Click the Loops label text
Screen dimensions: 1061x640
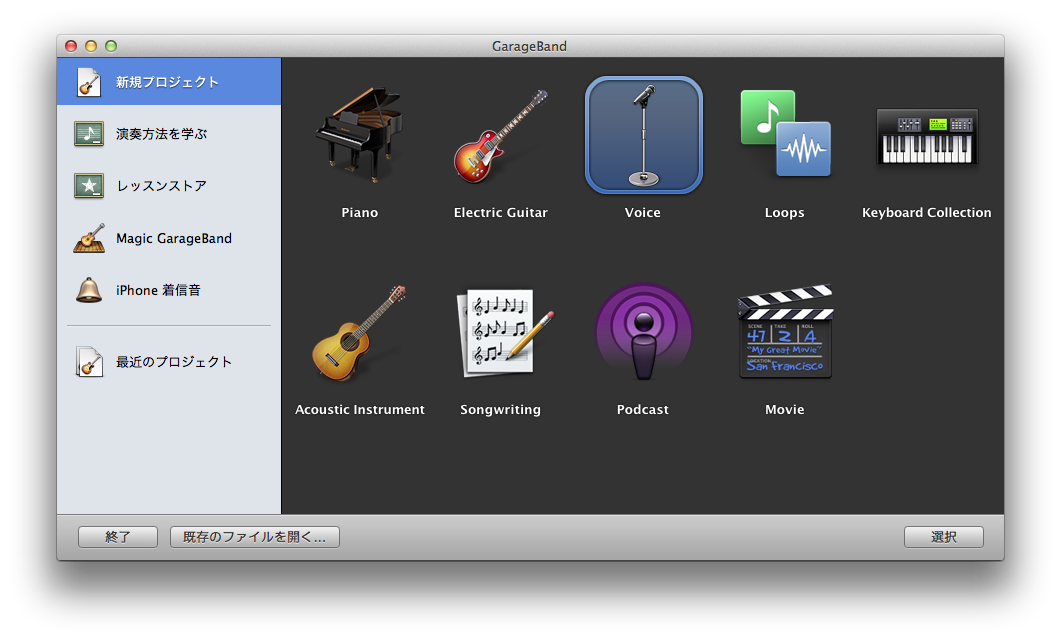tap(785, 212)
